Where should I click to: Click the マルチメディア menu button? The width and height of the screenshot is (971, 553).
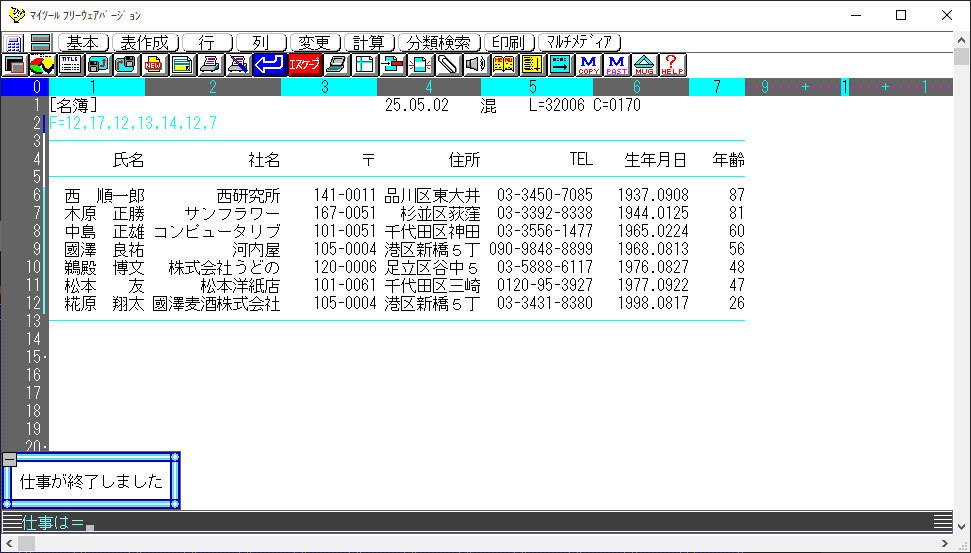581,43
